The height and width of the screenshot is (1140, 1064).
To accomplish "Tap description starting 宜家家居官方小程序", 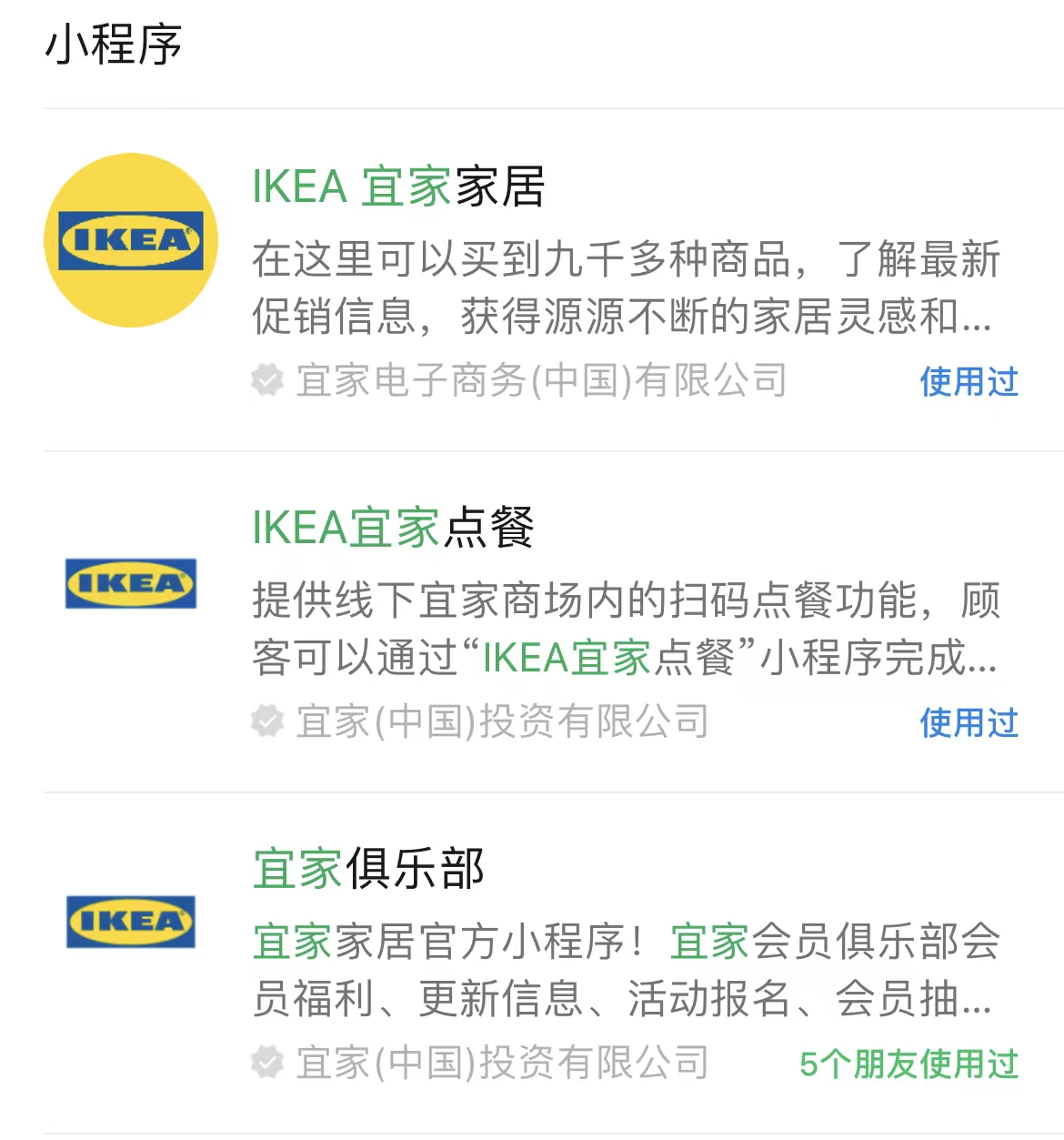I will click(626, 970).
